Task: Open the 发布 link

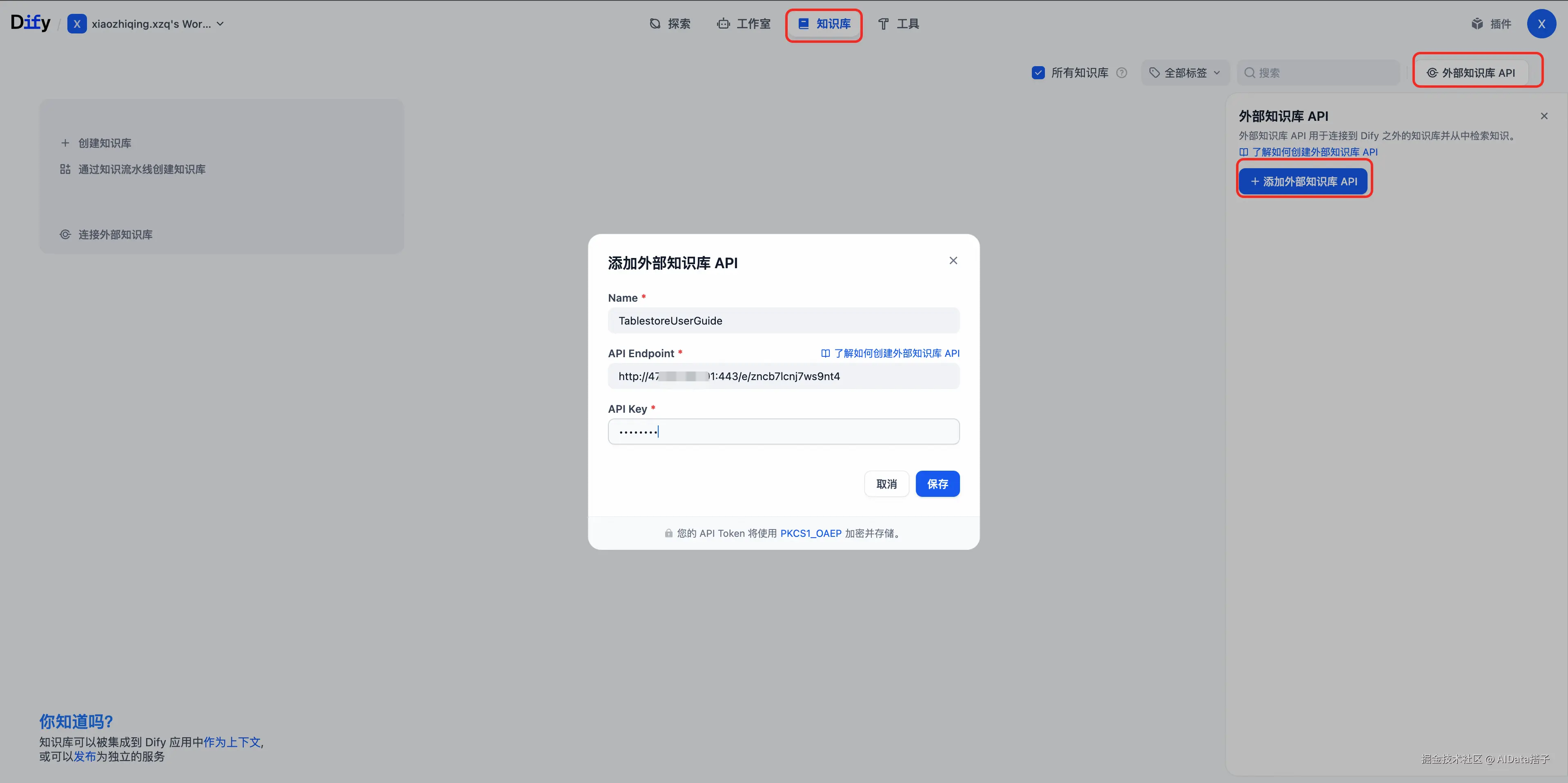Action: (85, 757)
